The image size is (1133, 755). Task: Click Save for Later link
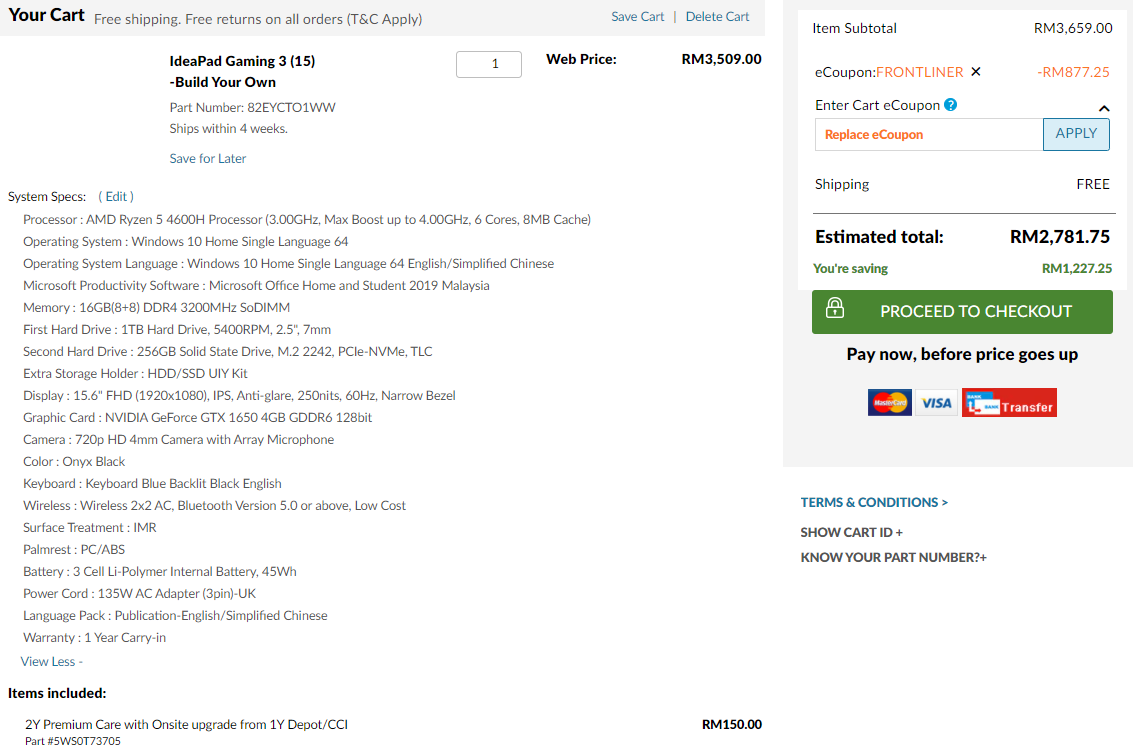208,159
